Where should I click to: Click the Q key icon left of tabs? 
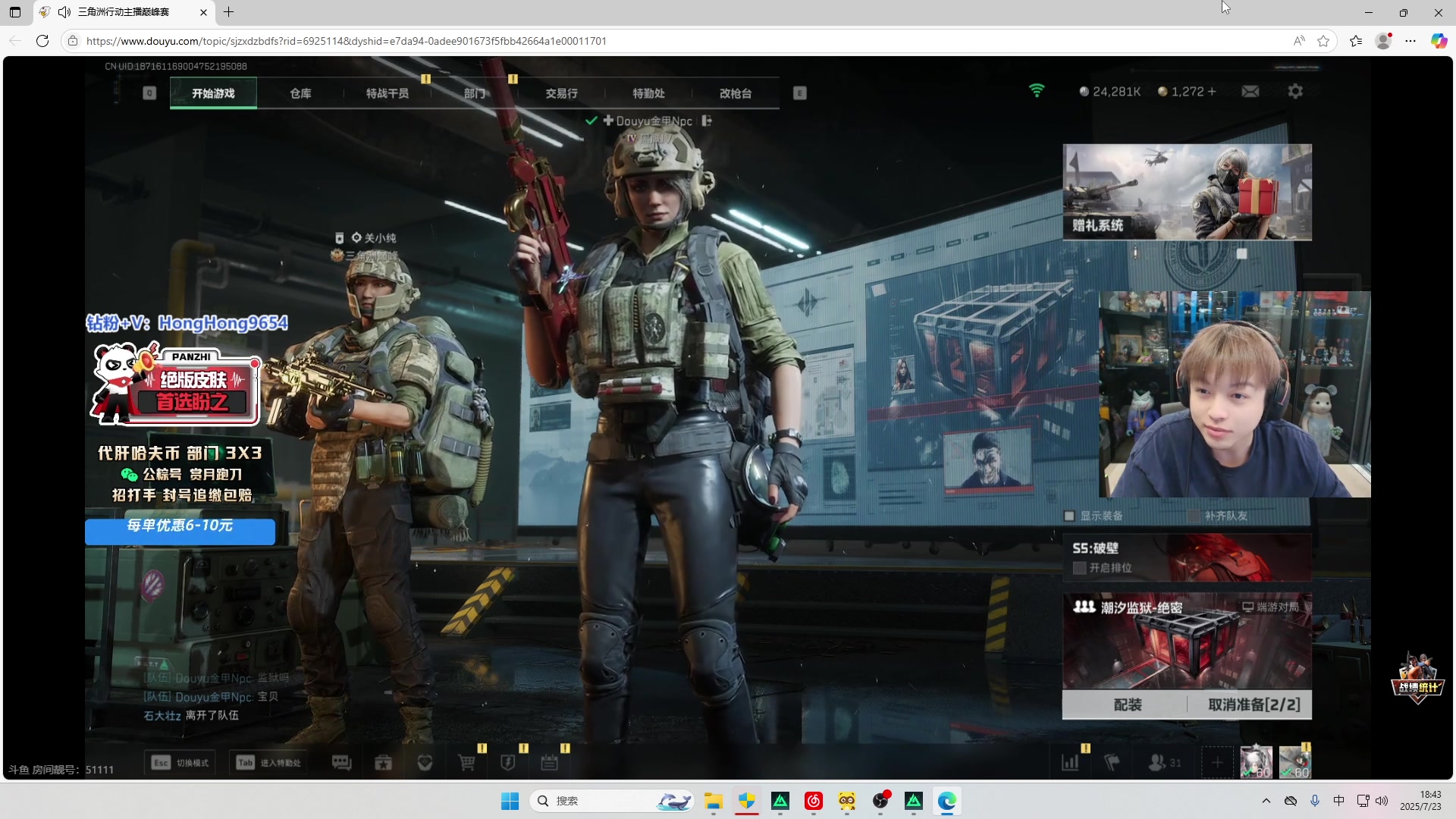tap(149, 93)
